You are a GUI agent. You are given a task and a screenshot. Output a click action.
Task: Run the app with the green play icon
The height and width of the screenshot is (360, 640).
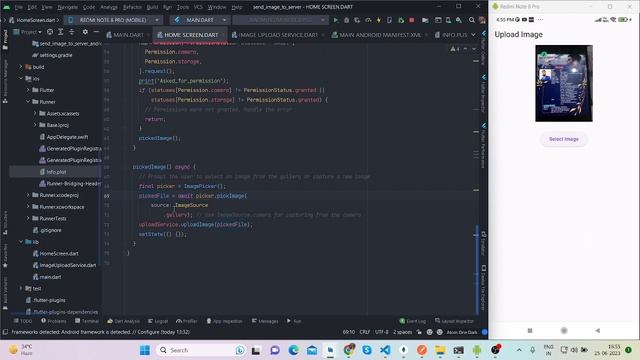[336, 20]
